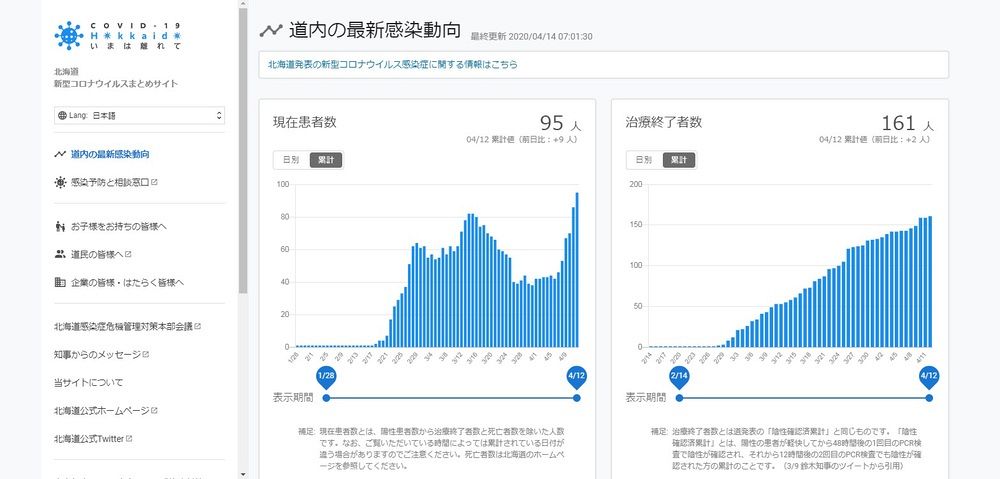Click the globe icon beside Lang

point(62,115)
